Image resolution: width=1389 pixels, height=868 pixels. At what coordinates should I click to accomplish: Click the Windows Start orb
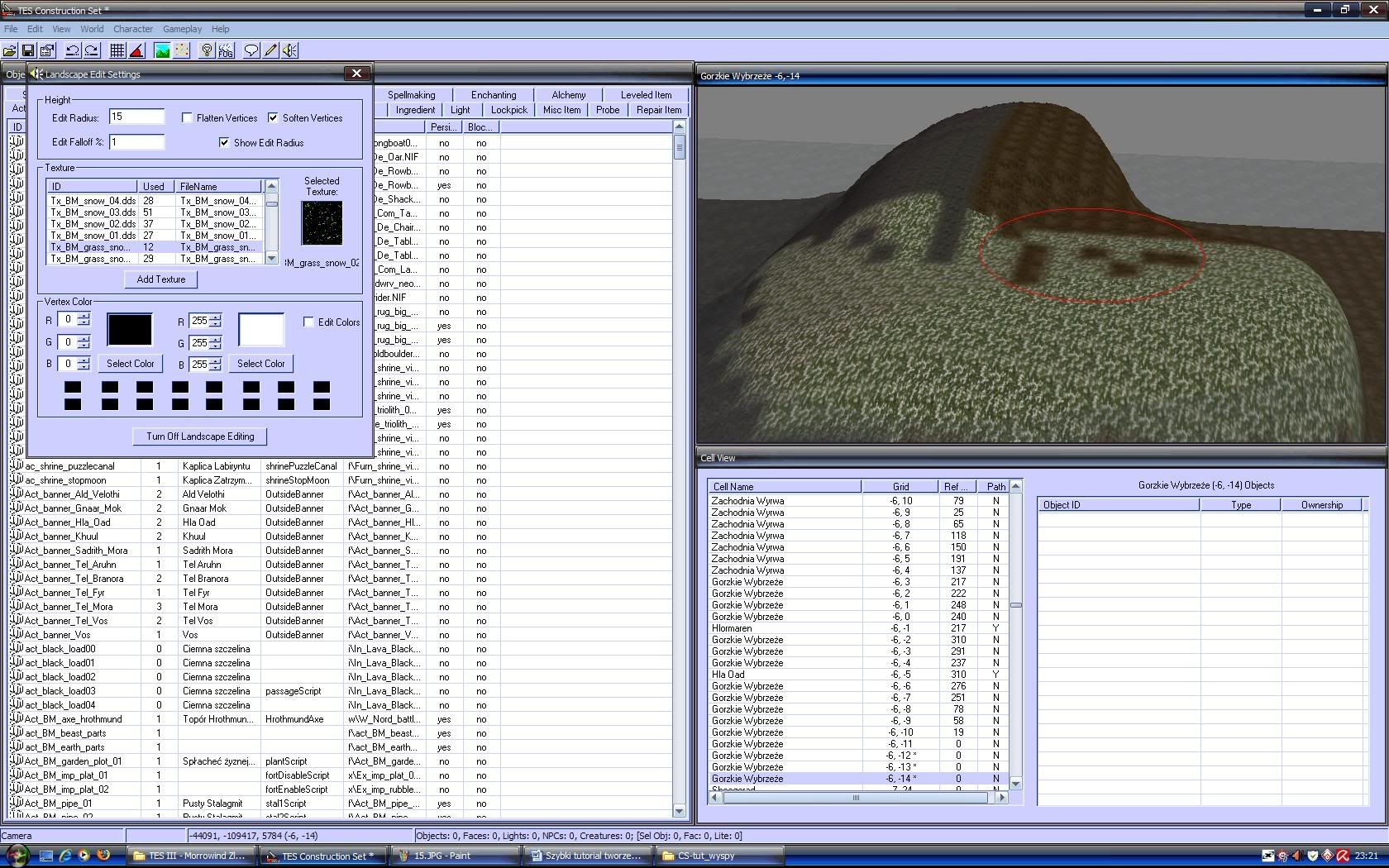coord(17,856)
